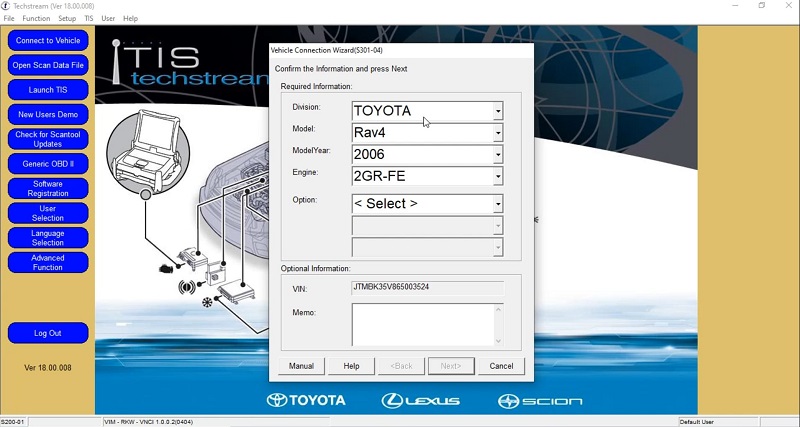Click the Next button in wizard

(x=451, y=366)
